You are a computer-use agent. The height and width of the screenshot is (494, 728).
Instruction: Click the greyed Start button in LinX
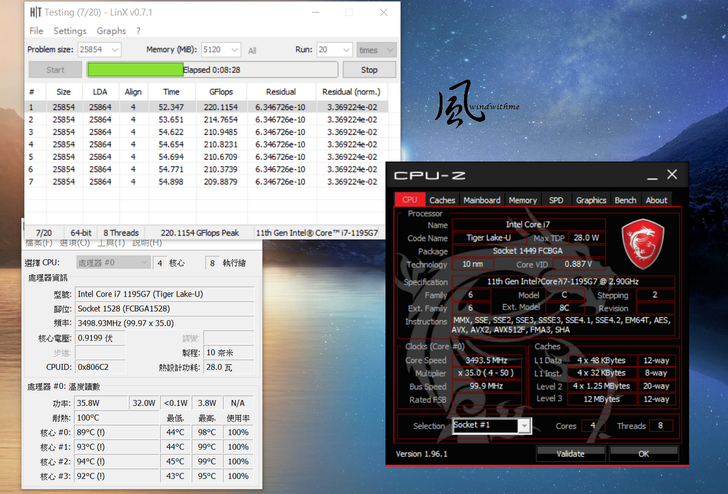(x=55, y=70)
